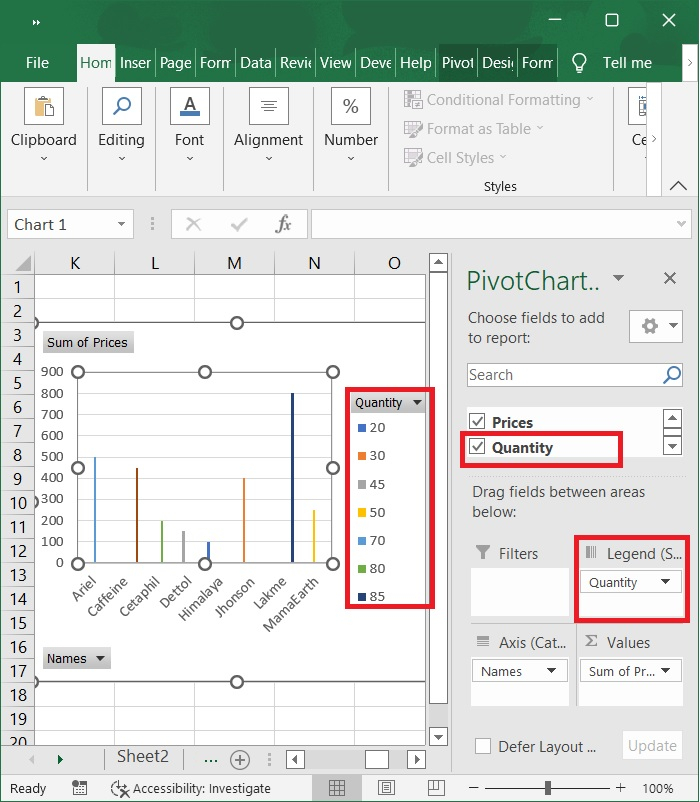Uncheck the Prices field checkbox
The height and width of the screenshot is (802, 700).
(477, 422)
